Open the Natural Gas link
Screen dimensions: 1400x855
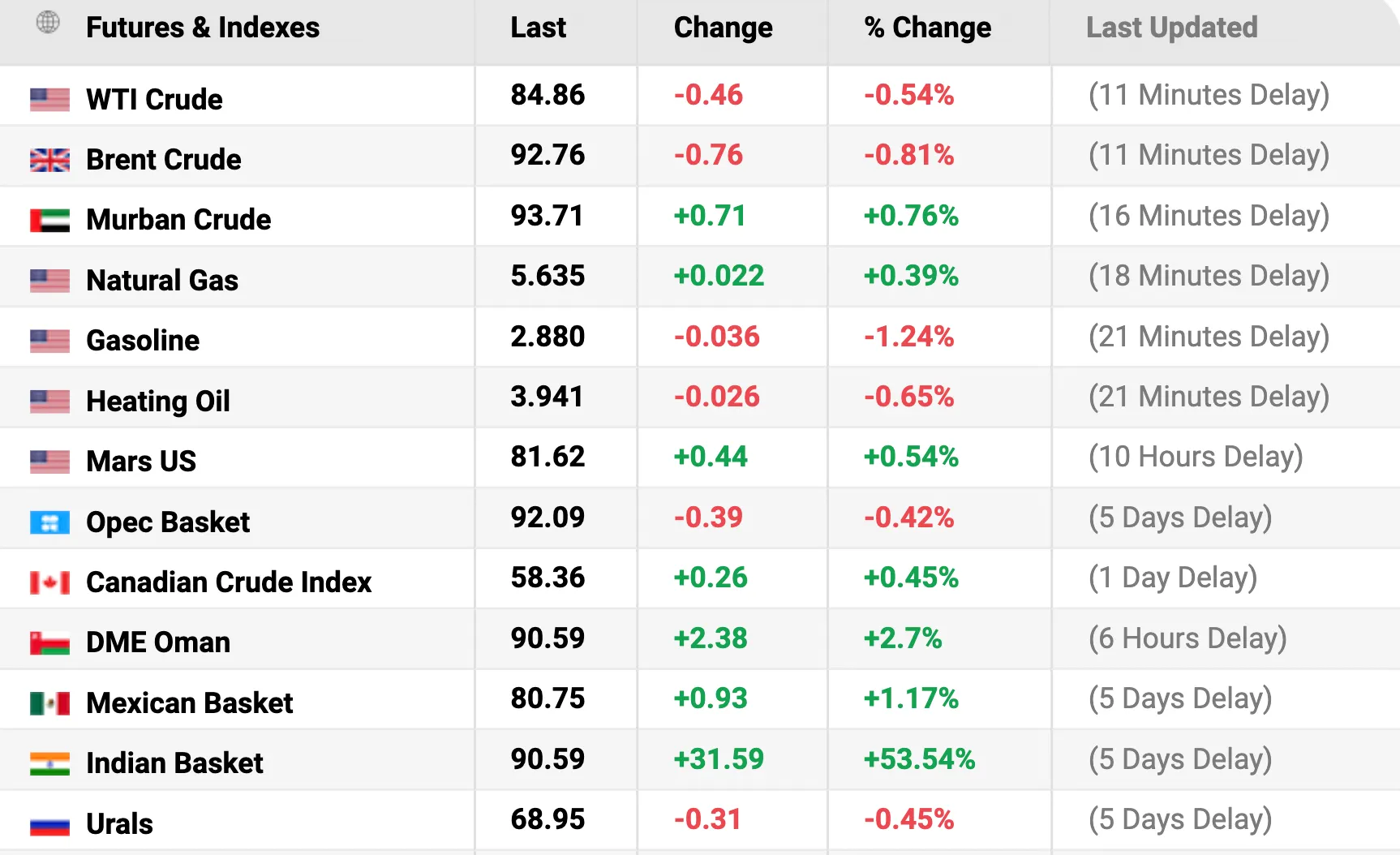[x=162, y=281]
